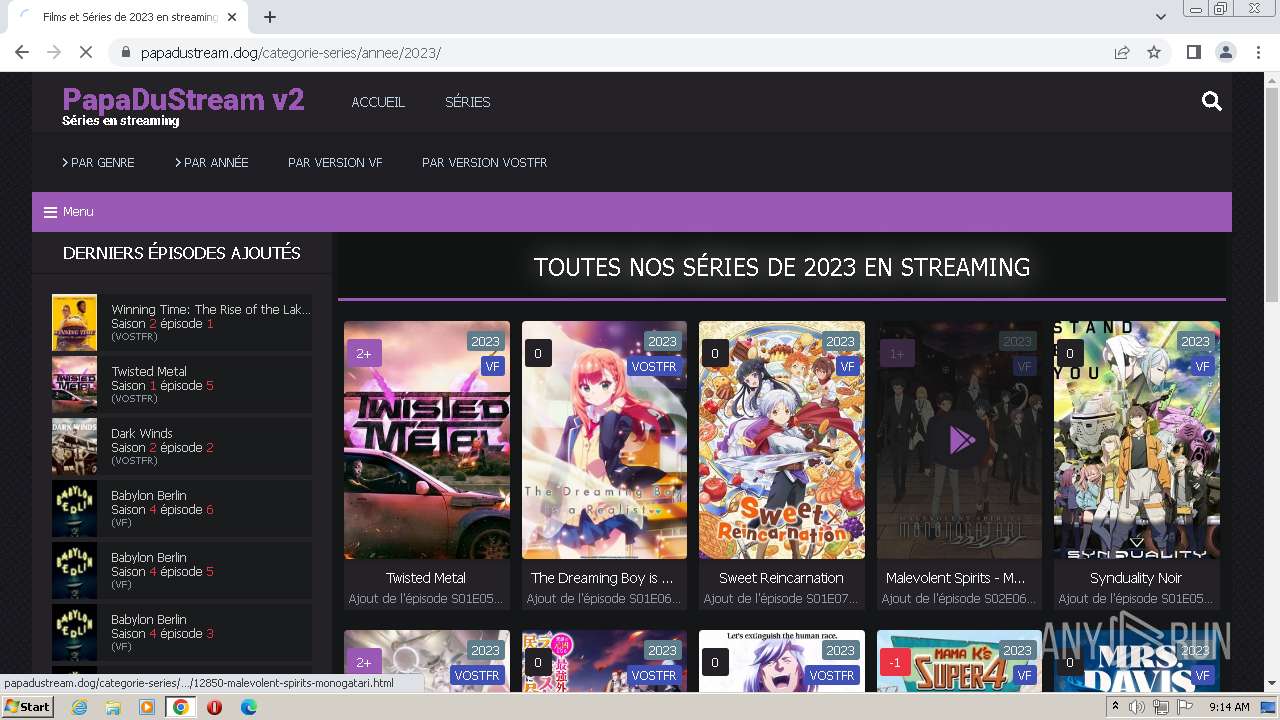
Task: Open Twisted Metal series poster
Action: (427, 440)
